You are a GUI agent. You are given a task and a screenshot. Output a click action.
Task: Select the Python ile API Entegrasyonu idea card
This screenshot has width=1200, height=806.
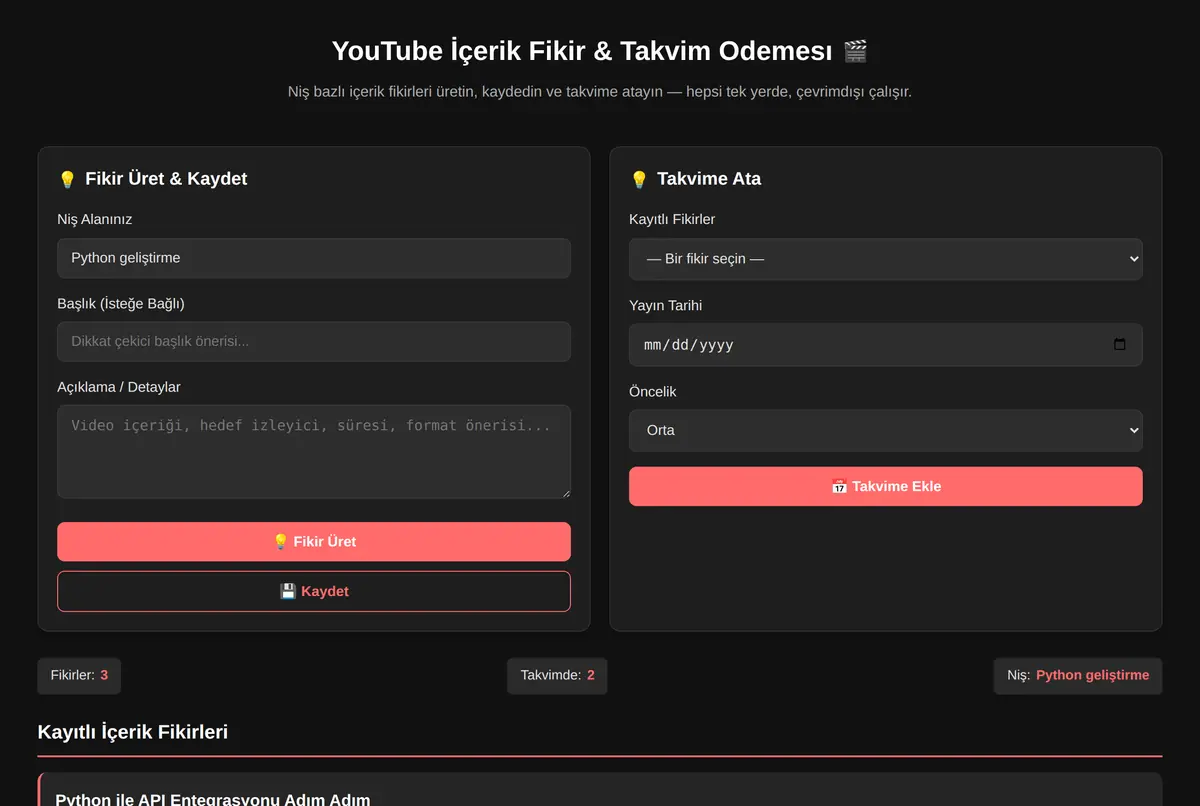(600, 789)
